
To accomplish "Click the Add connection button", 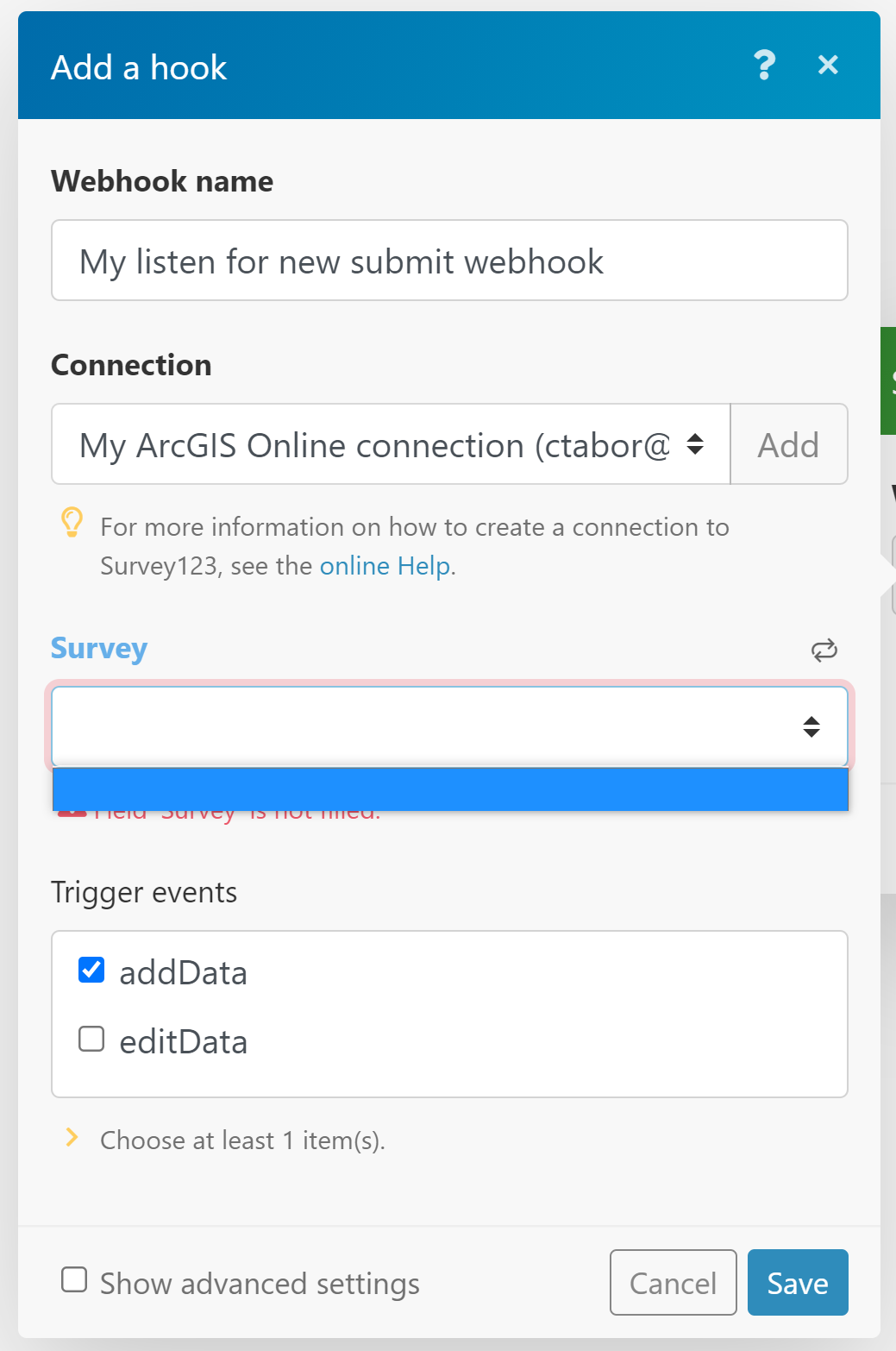I will click(x=789, y=444).
